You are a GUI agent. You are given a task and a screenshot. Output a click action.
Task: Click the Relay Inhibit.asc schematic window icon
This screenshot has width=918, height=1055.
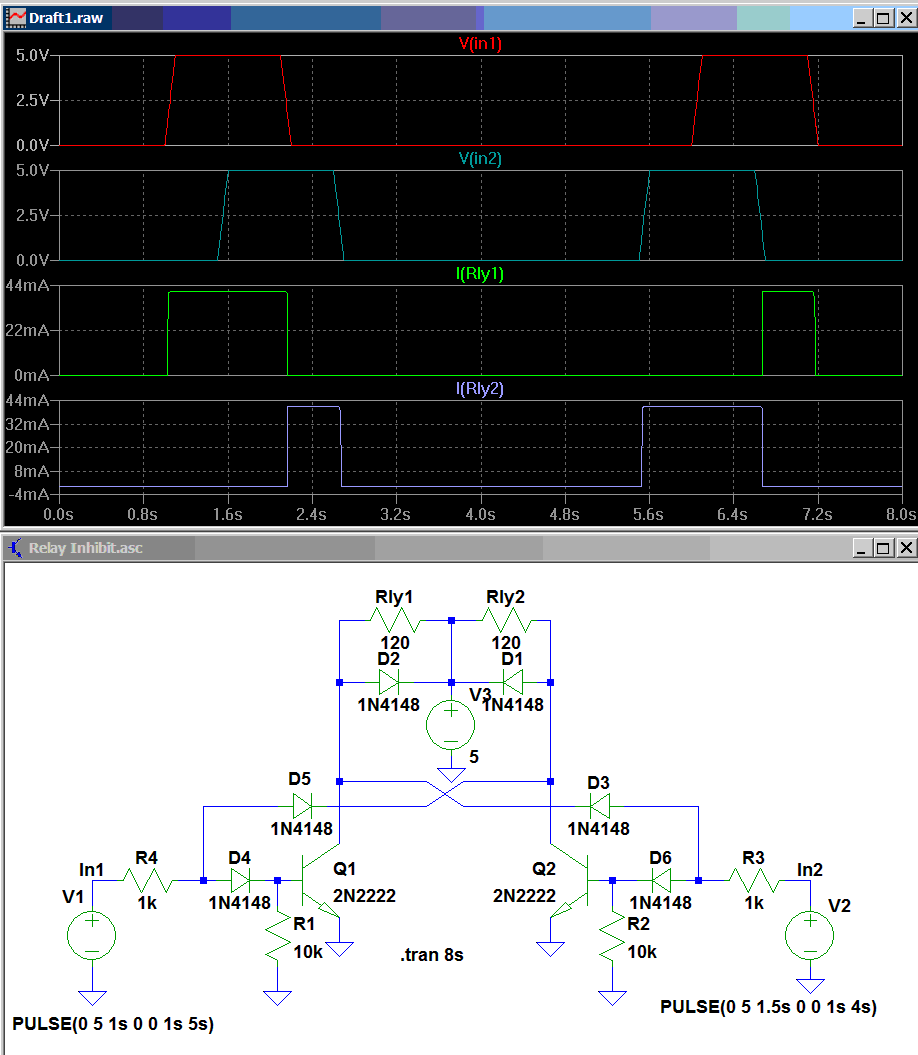click(x=15, y=548)
